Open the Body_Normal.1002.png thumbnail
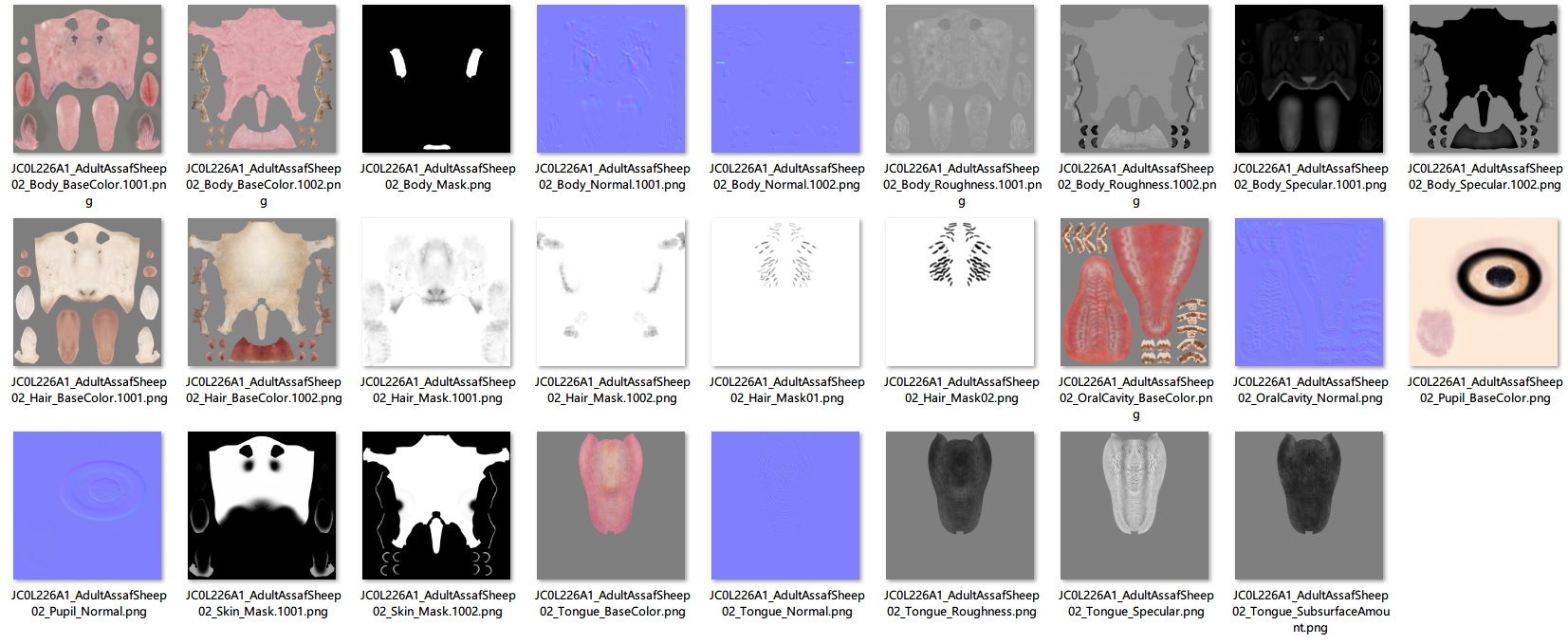The image size is (1568, 644). pos(785,79)
